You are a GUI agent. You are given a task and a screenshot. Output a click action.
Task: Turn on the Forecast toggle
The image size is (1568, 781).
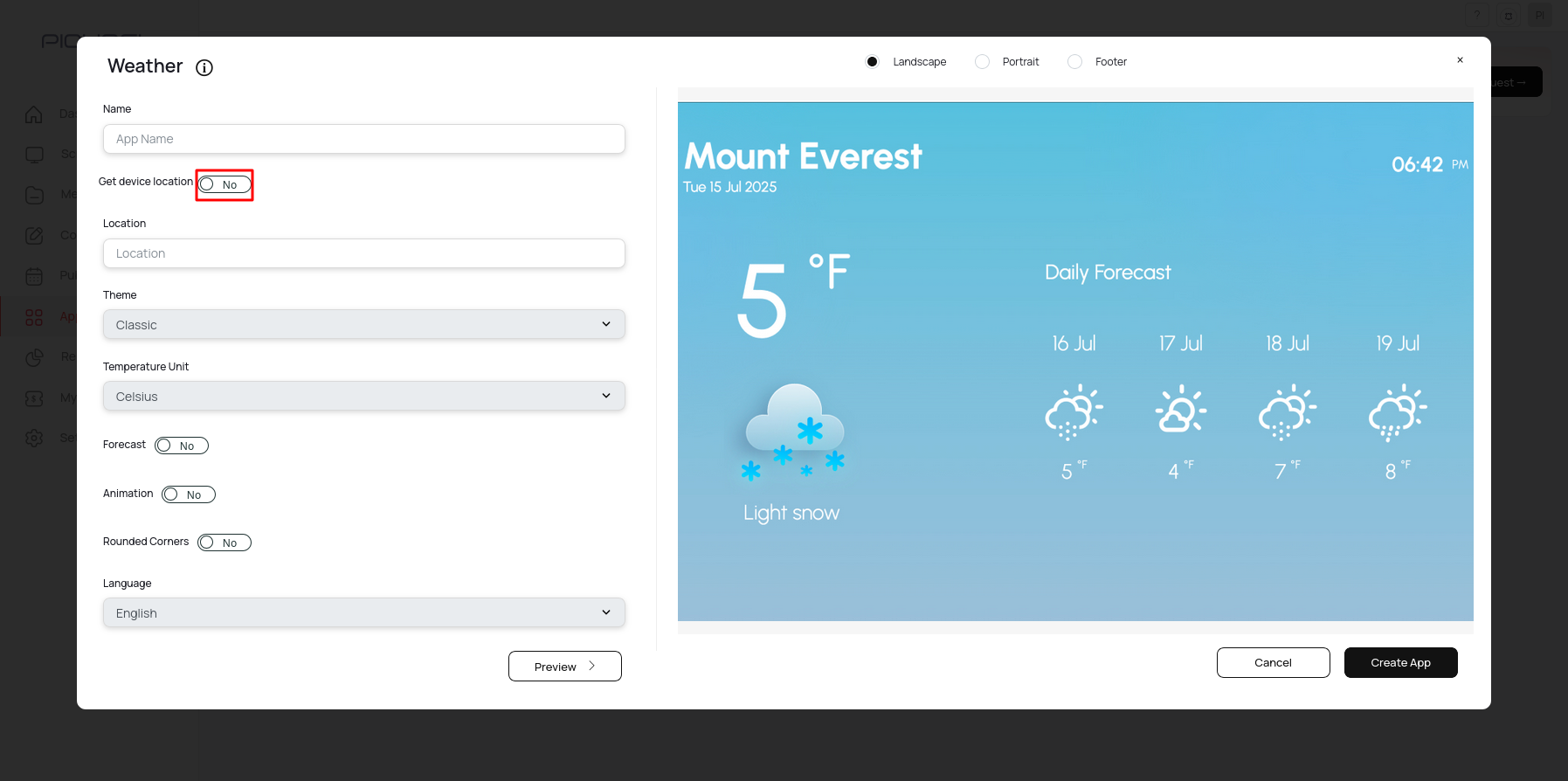[x=182, y=446]
